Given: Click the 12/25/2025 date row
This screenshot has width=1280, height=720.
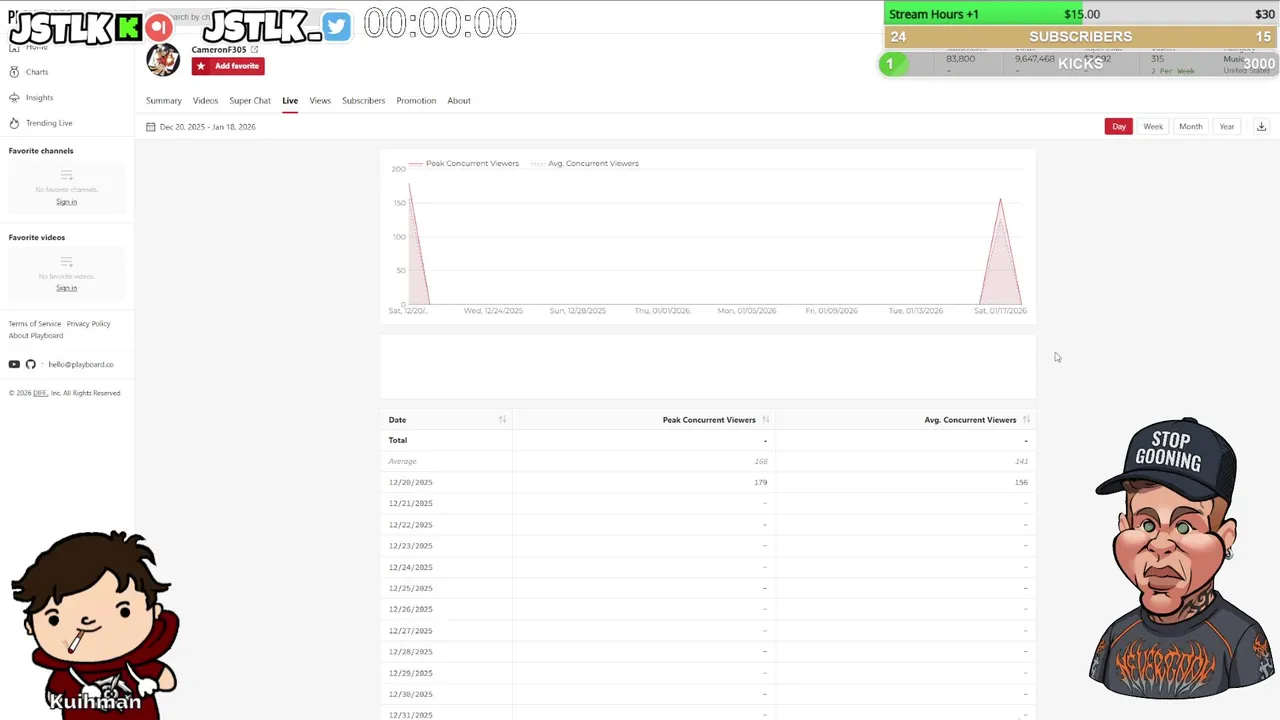Looking at the screenshot, I should point(708,588).
